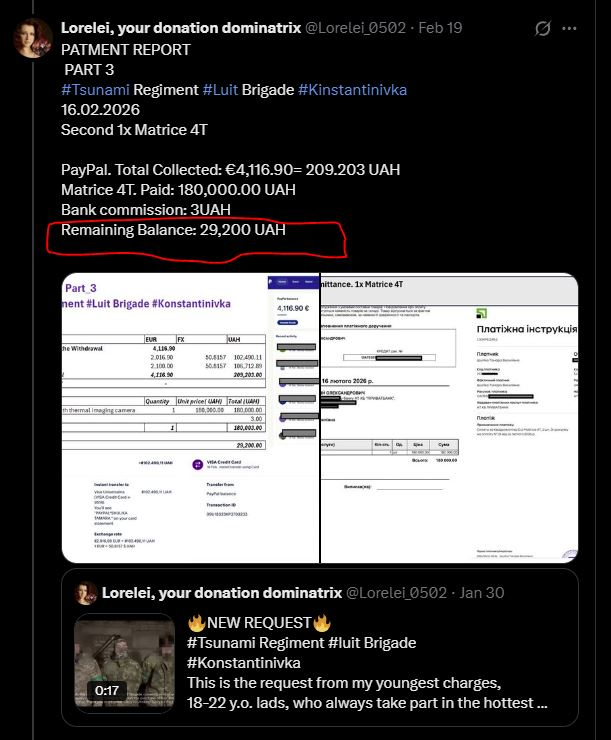Open the Feb 19 post timestamp
This screenshot has height=740, width=611.
point(440,28)
